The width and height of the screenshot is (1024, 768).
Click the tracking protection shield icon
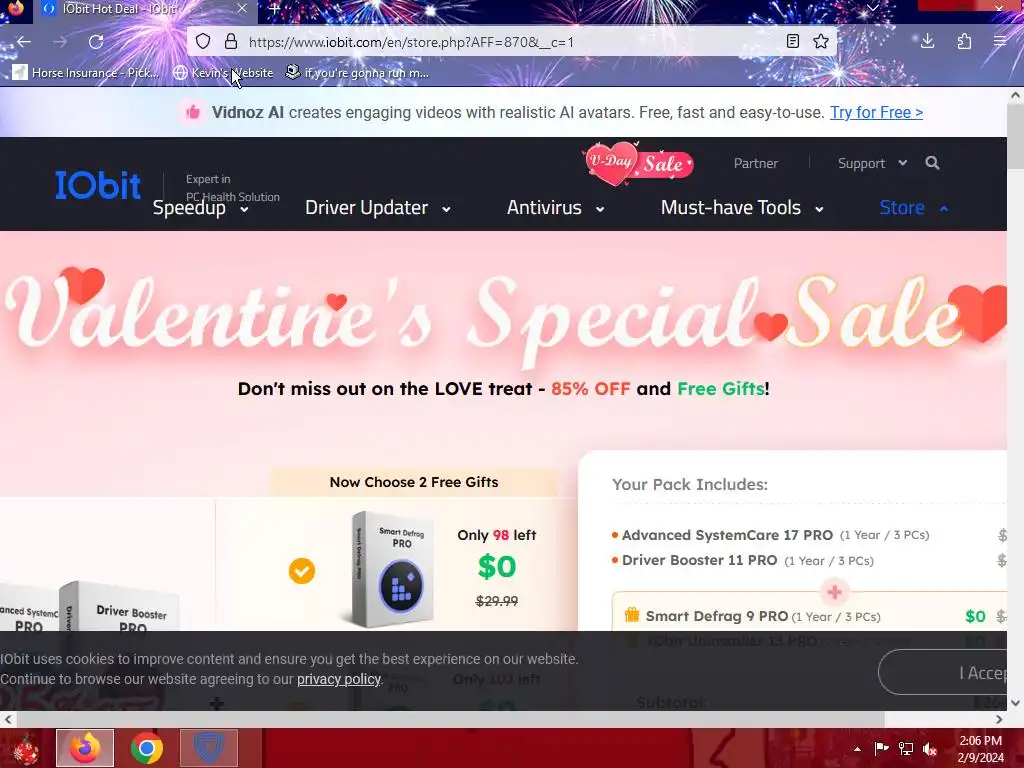pyautogui.click(x=203, y=42)
